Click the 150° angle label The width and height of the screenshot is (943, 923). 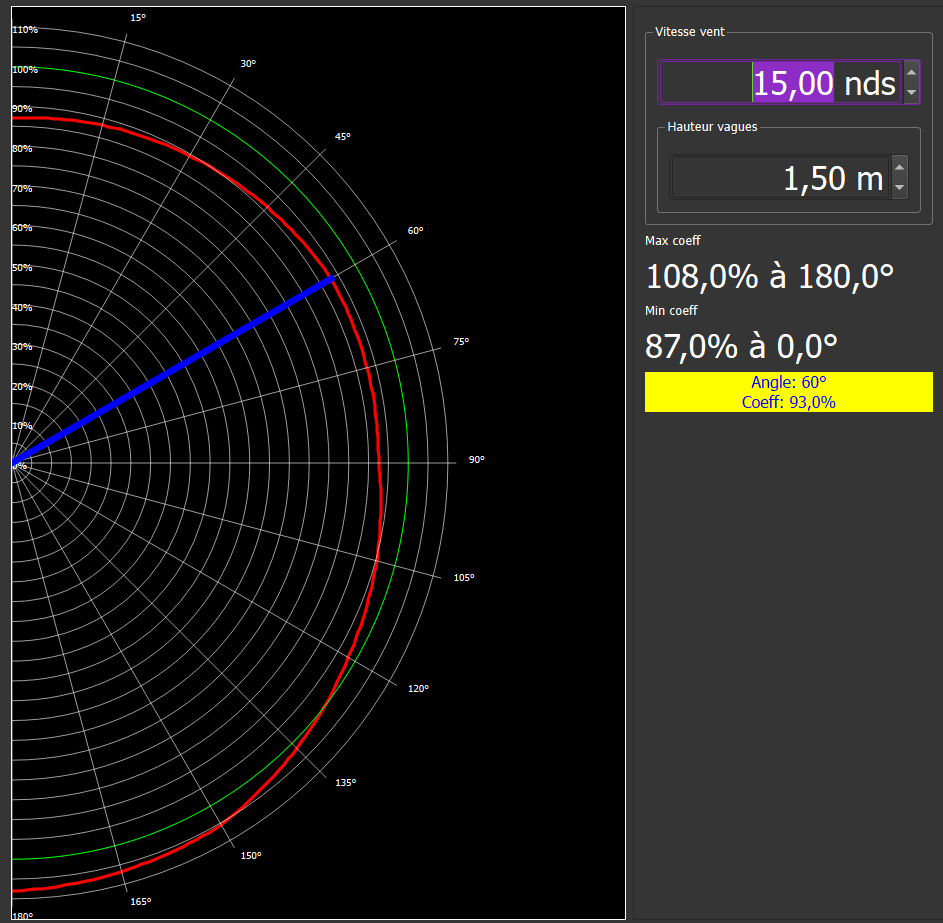251,855
